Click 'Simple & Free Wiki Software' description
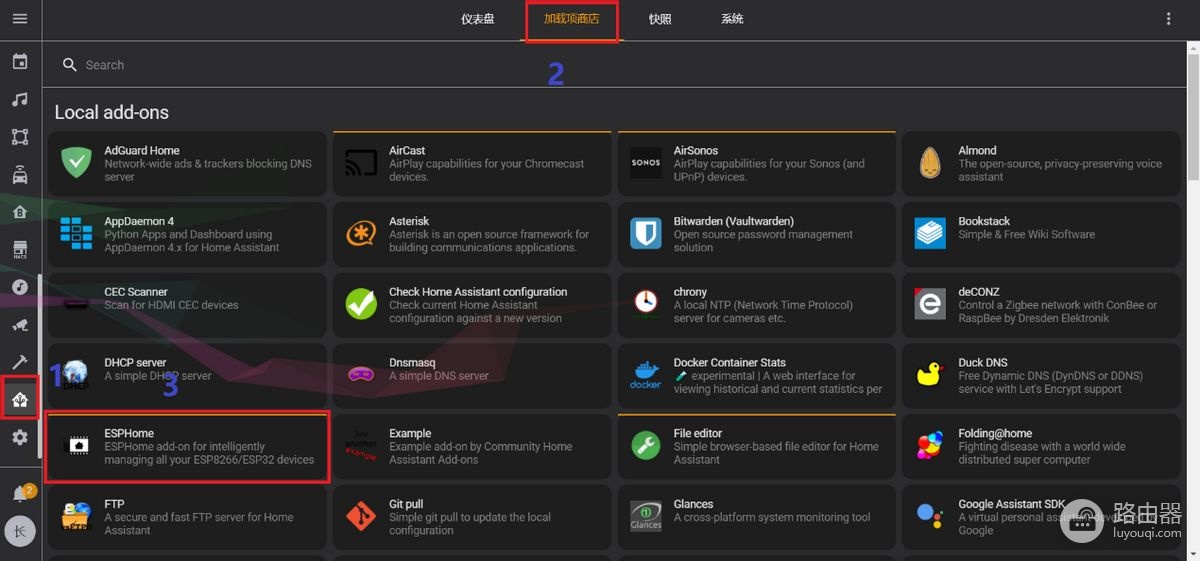This screenshot has width=1200, height=561. click(1026, 235)
